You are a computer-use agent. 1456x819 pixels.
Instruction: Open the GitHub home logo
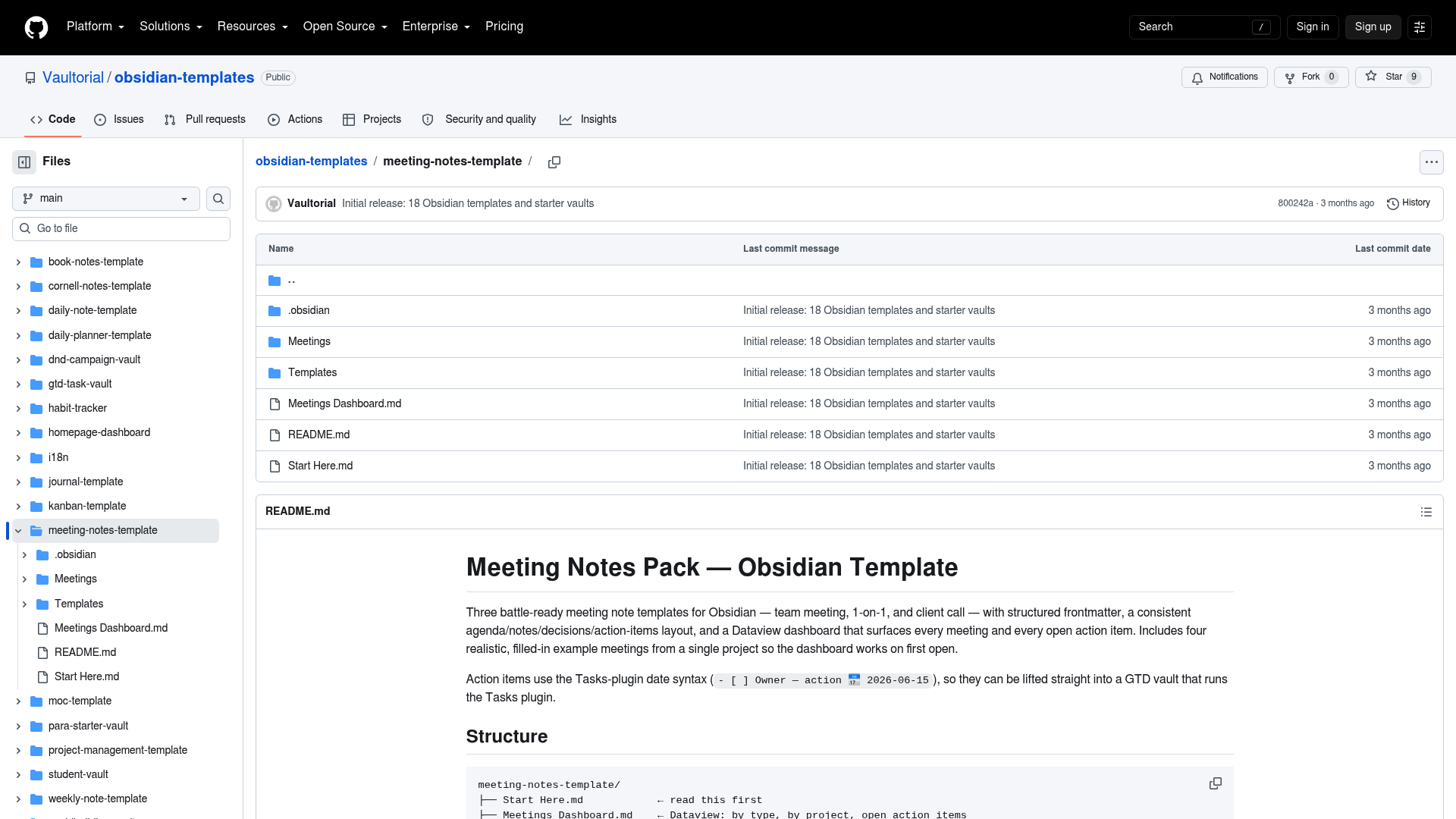pos(36,27)
